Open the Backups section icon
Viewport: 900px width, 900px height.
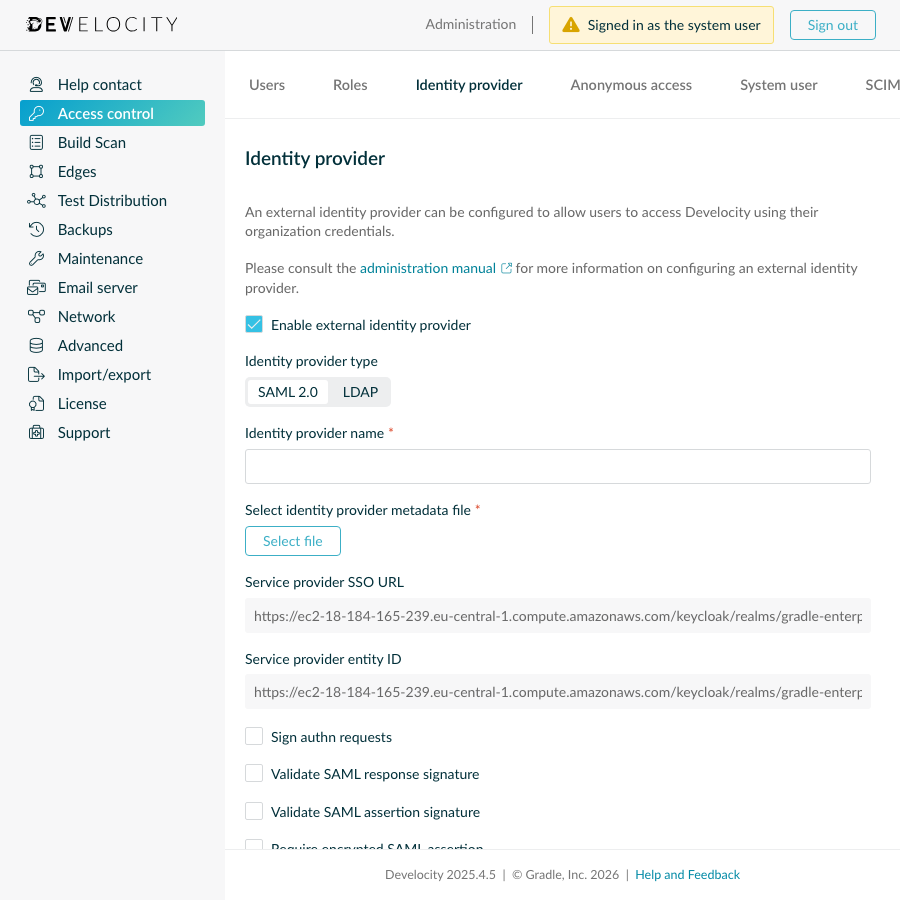coord(36,229)
